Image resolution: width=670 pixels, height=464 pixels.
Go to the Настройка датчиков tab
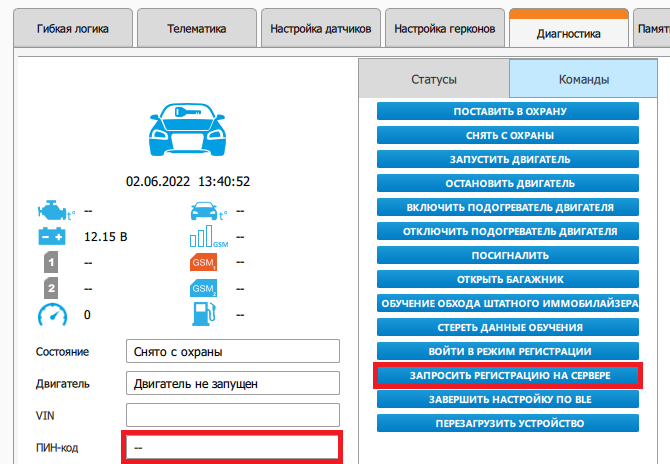[320, 29]
